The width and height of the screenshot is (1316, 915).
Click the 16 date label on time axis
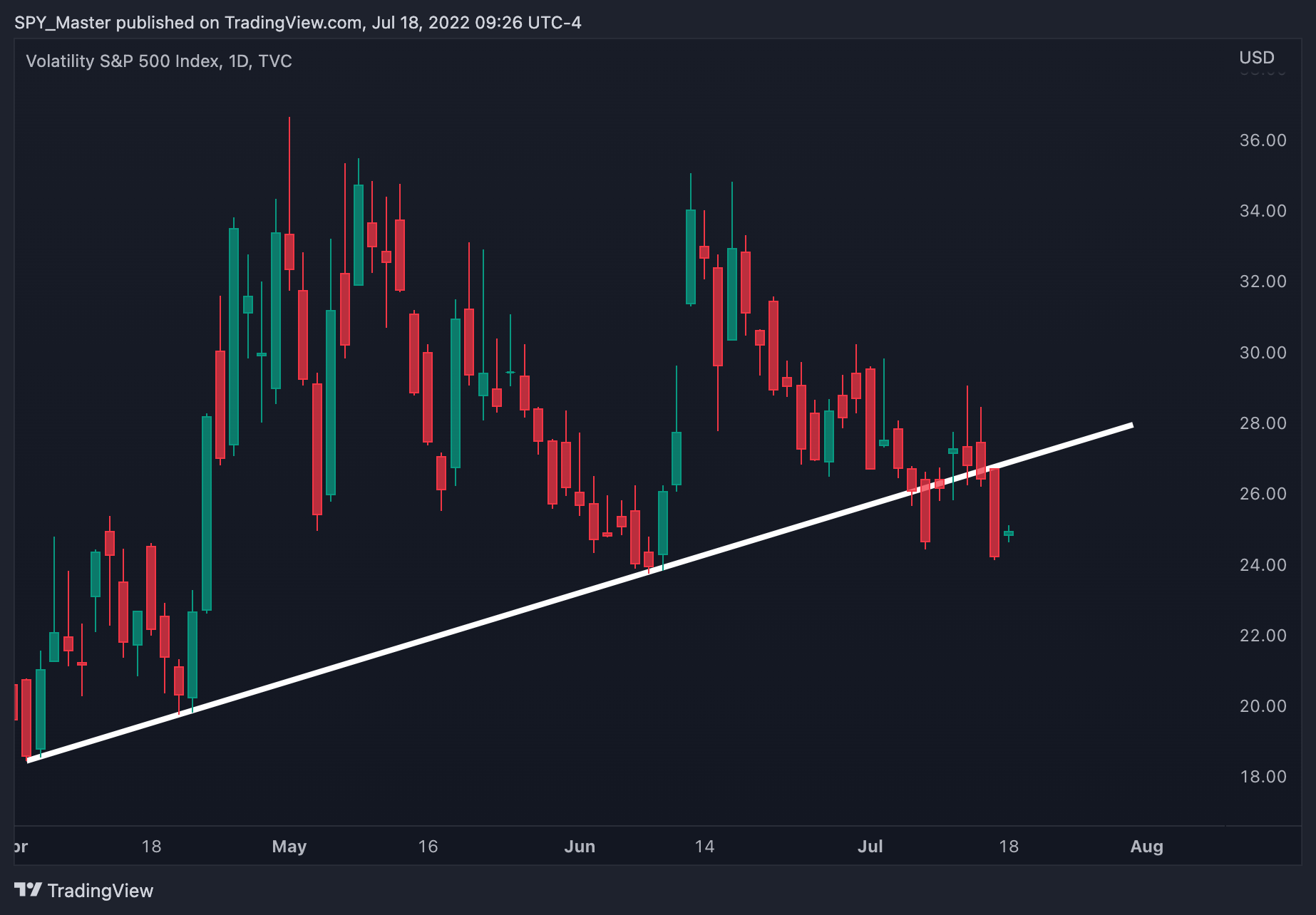coord(428,847)
